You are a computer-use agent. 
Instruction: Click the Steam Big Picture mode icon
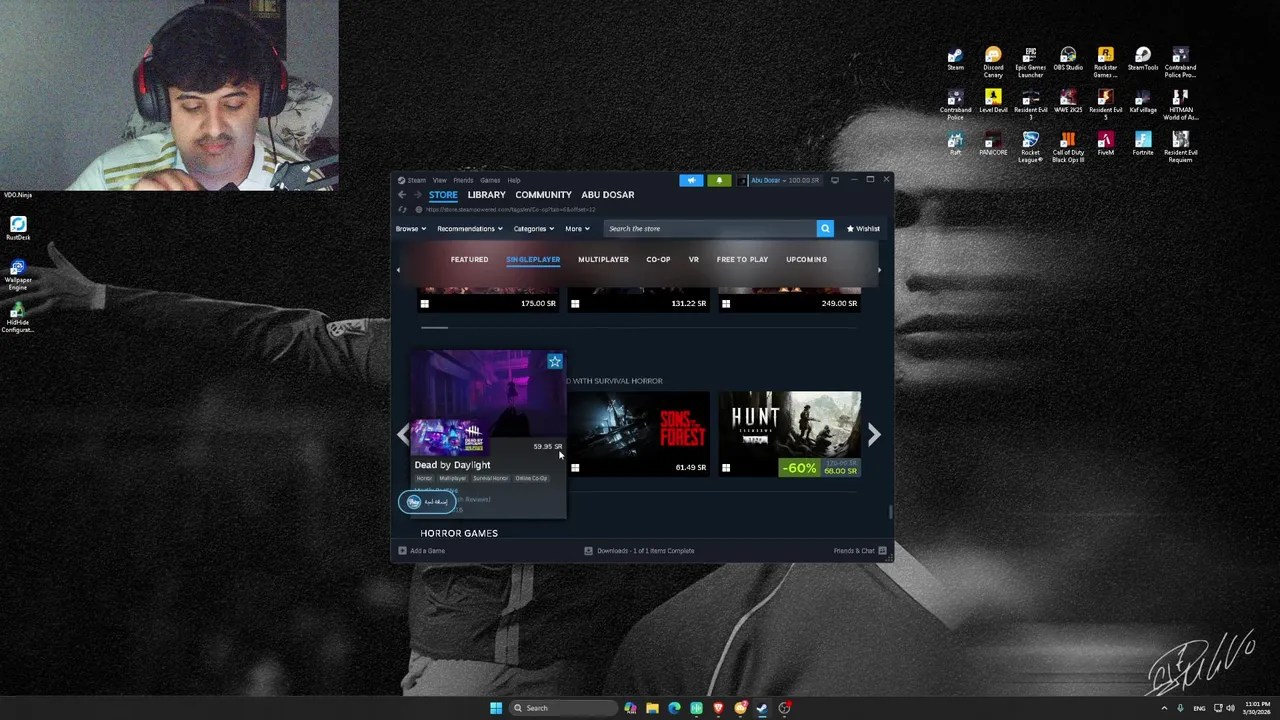(835, 180)
